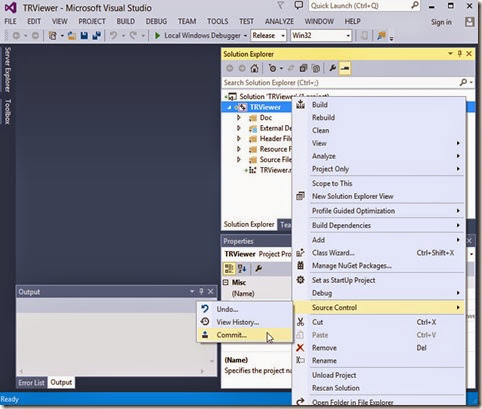Toggle the highlighted Preview Selected Items button

345,68
